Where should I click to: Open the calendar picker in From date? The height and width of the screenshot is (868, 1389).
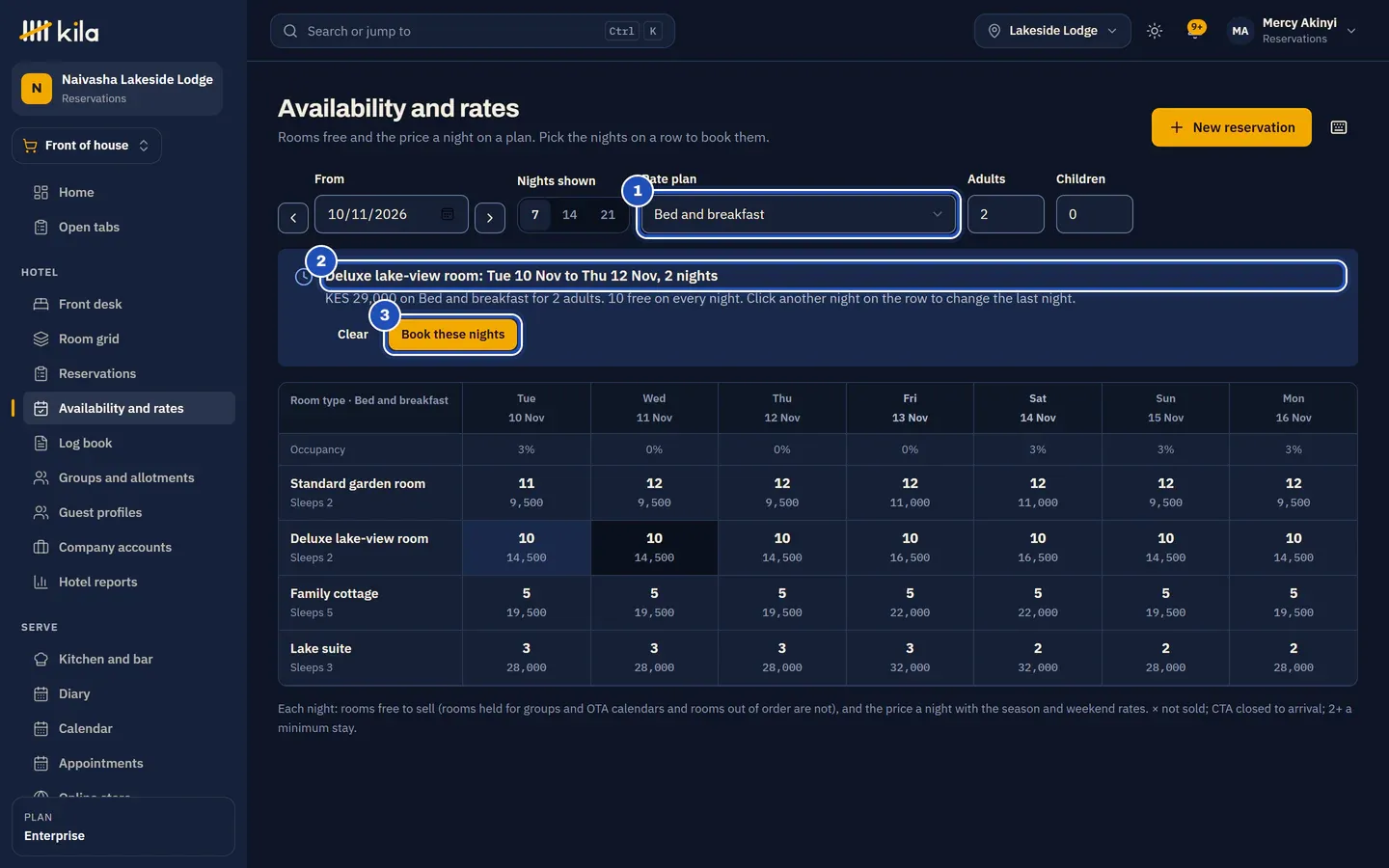(448, 214)
